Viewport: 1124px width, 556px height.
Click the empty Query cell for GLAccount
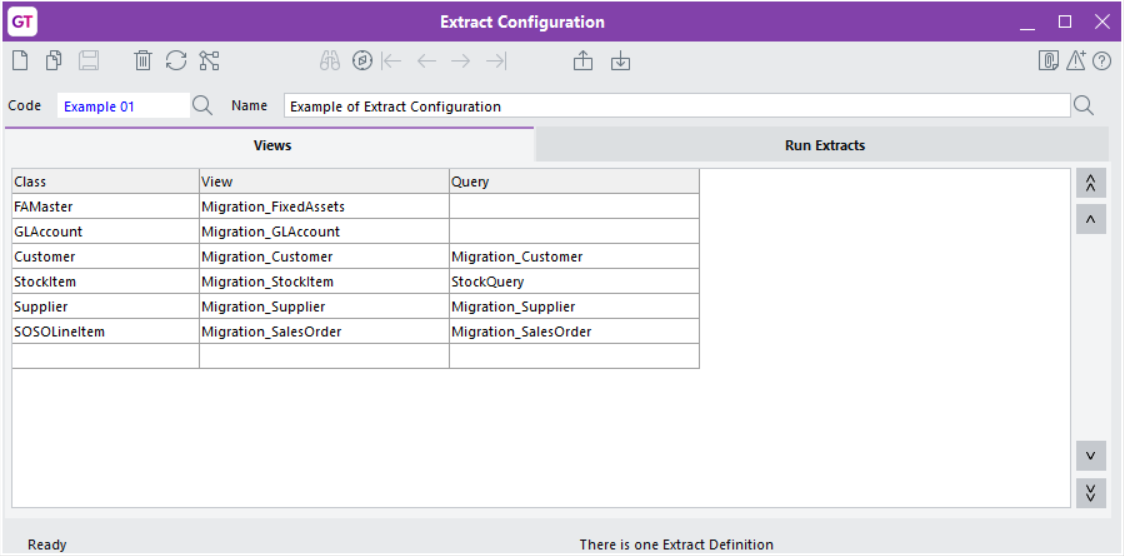click(574, 231)
